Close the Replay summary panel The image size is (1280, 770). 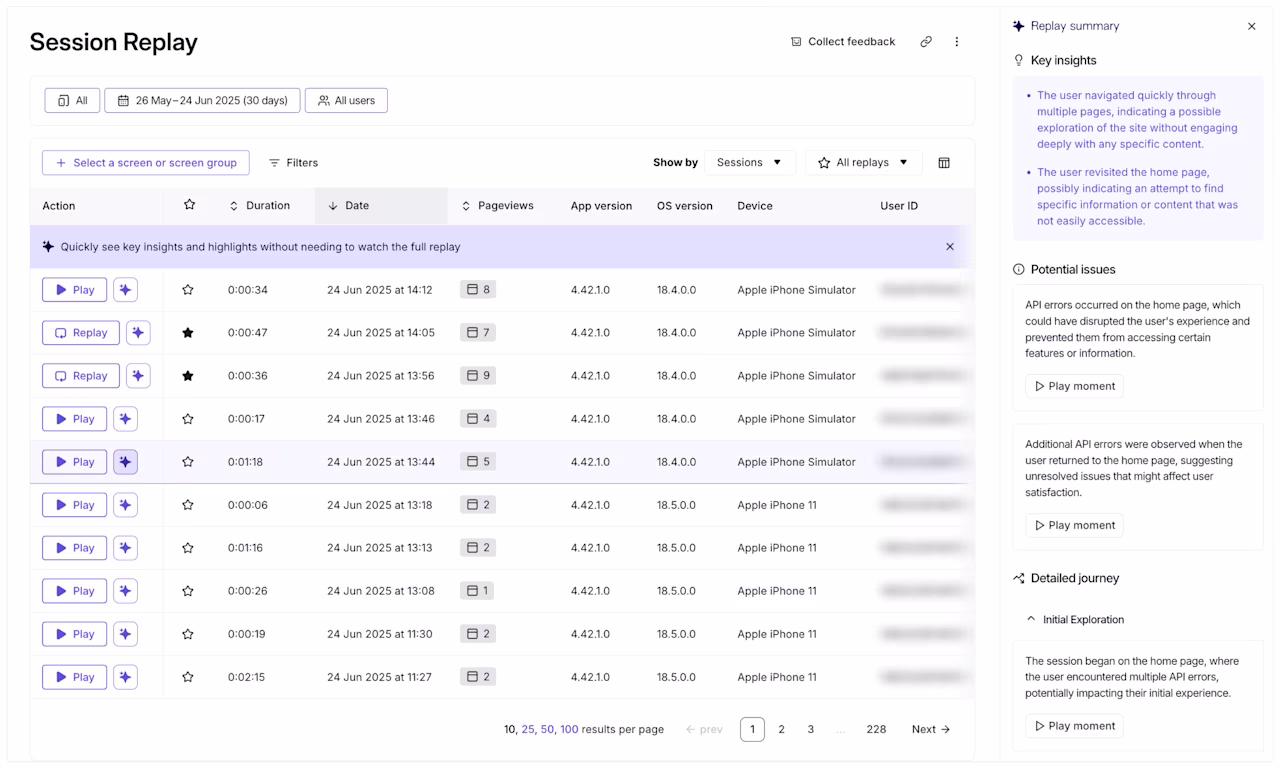tap(1252, 26)
